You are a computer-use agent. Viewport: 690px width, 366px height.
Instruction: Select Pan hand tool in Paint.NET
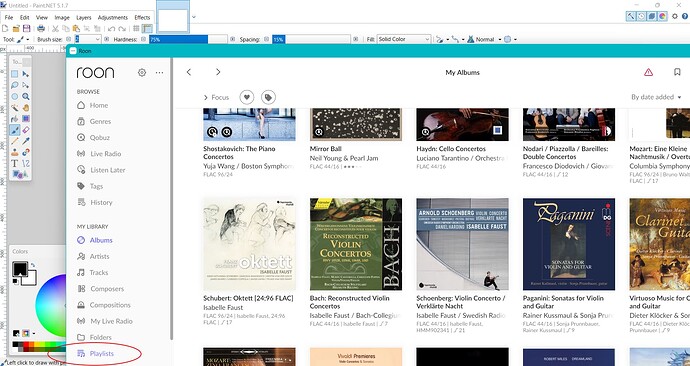(26, 108)
